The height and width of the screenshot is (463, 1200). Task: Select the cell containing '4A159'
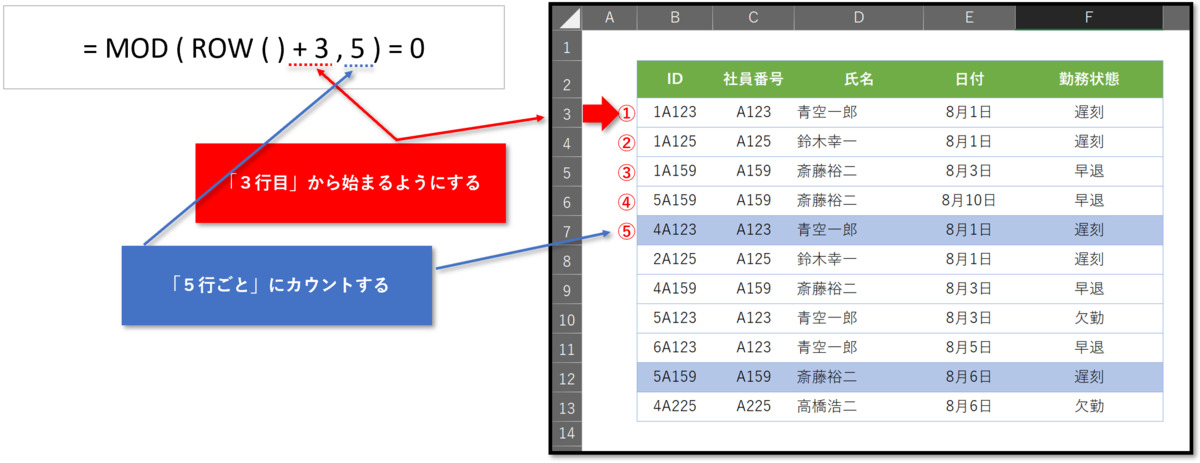click(x=676, y=289)
